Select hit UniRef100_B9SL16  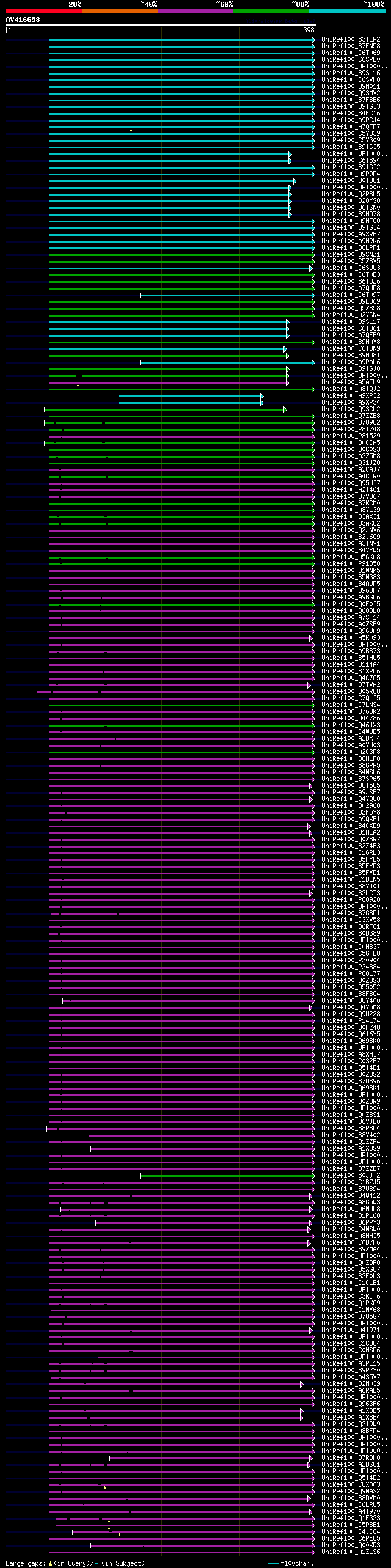point(351,73)
